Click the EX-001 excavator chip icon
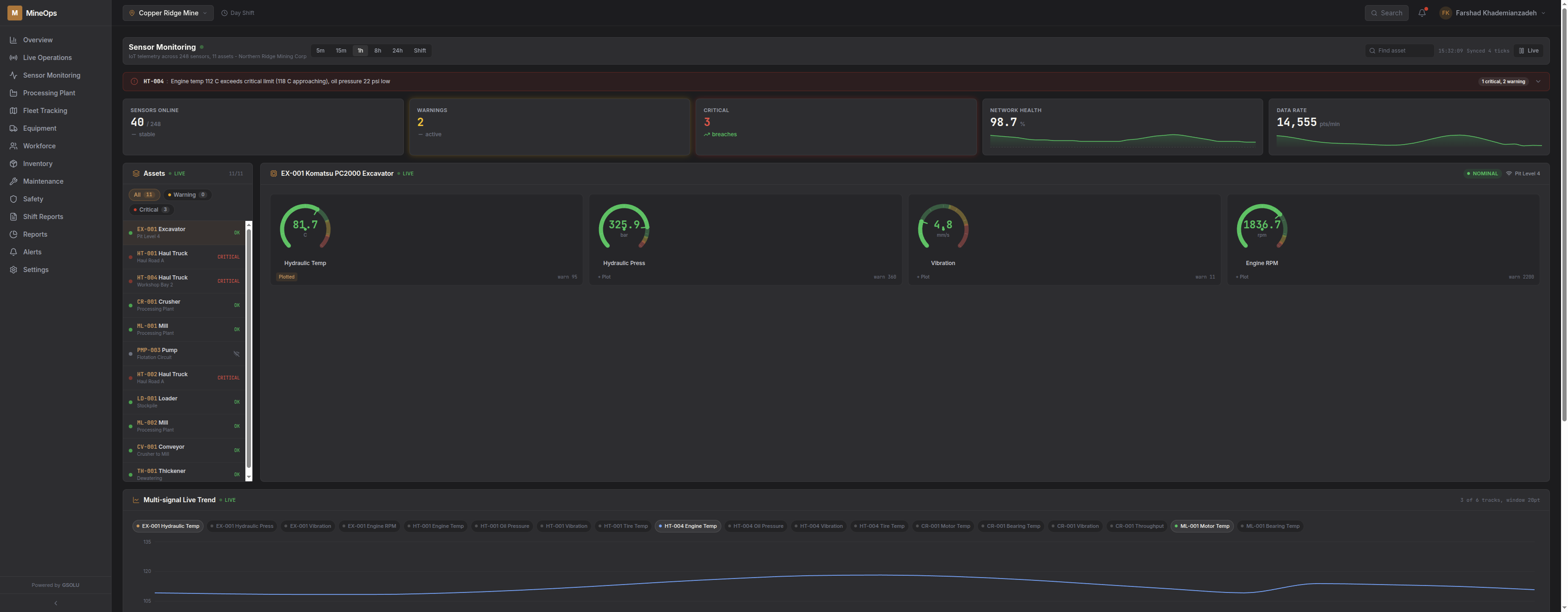This screenshot has width=1568, height=612. (x=273, y=173)
